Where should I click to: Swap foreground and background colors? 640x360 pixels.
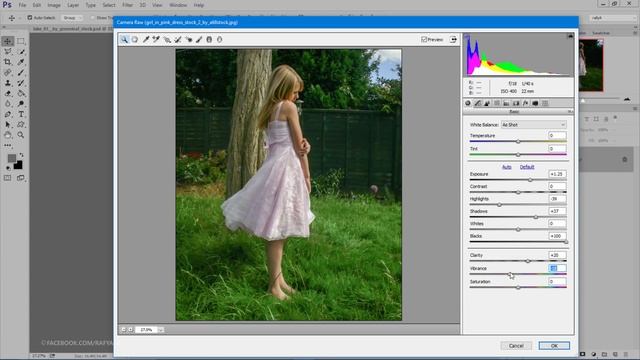click(x=21, y=155)
